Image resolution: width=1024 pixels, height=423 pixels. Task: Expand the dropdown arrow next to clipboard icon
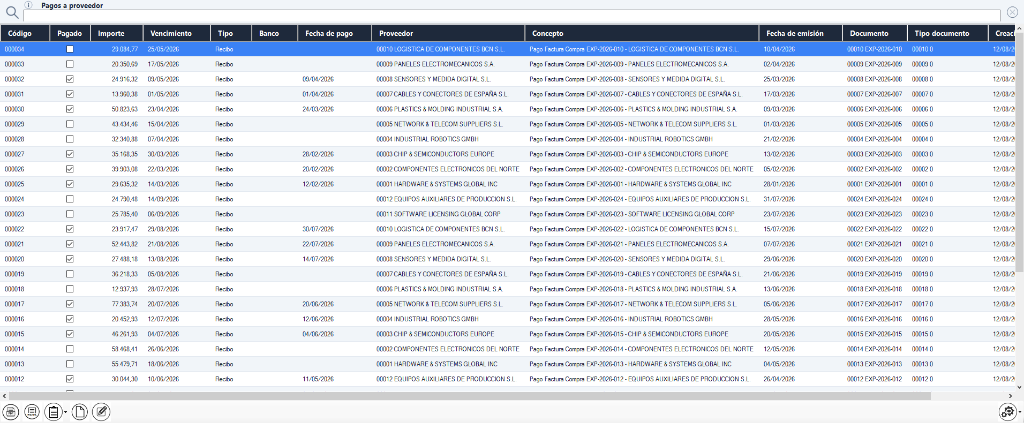click(x=65, y=412)
